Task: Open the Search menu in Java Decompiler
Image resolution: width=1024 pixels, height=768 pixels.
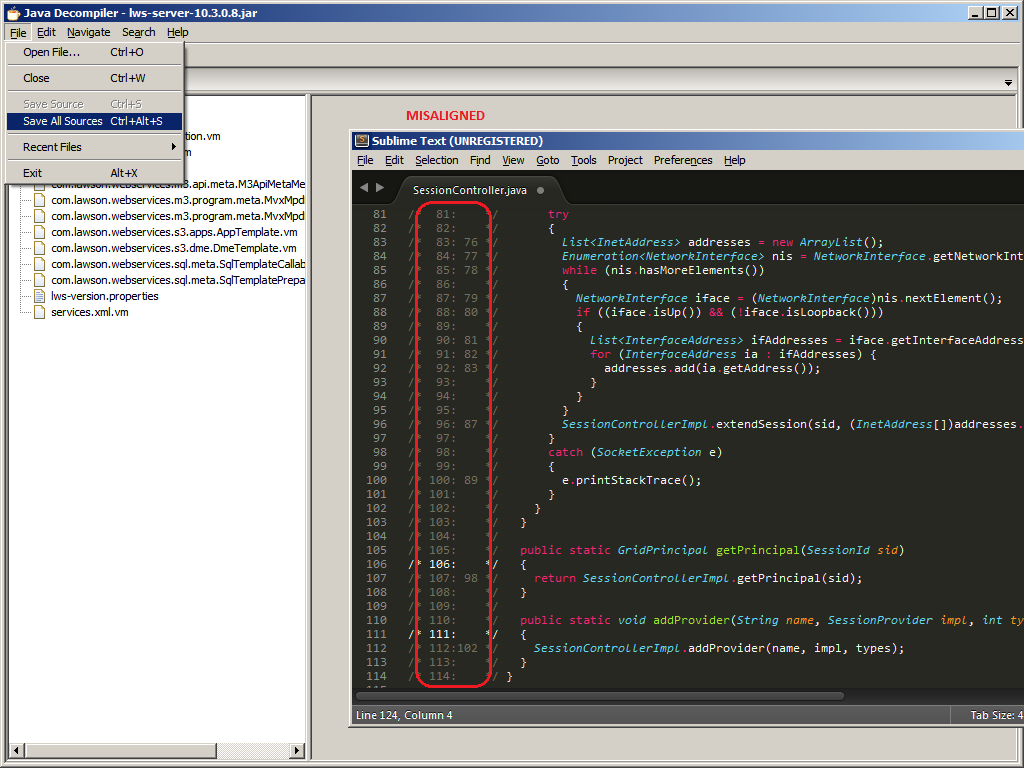Action: (138, 32)
